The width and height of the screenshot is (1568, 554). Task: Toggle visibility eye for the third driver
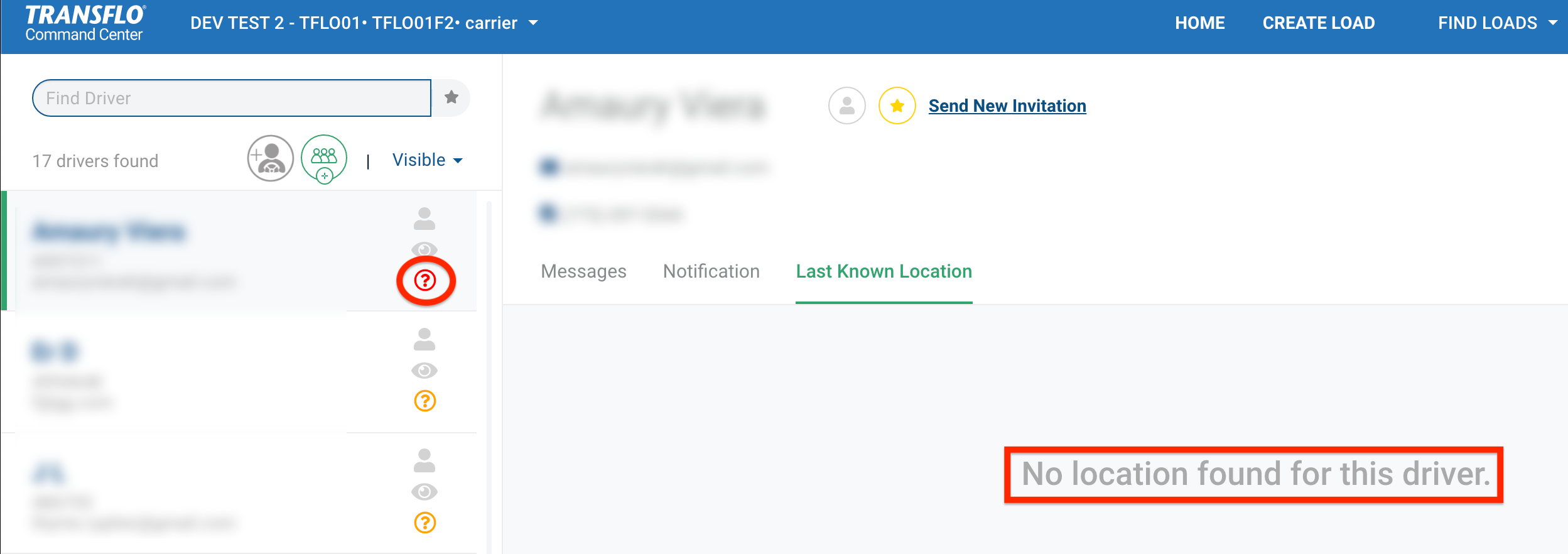click(x=424, y=491)
